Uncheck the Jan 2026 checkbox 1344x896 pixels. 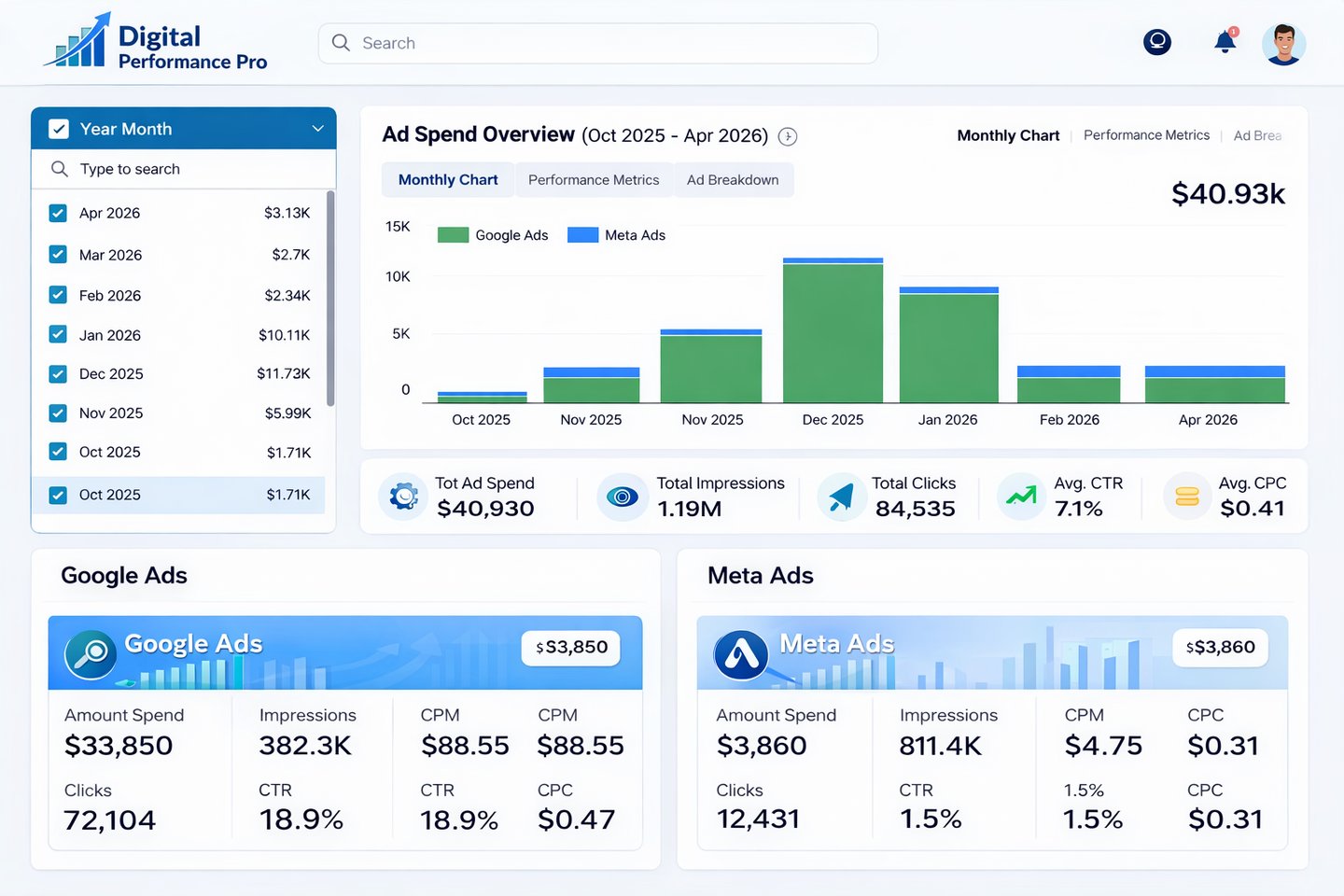coord(58,334)
